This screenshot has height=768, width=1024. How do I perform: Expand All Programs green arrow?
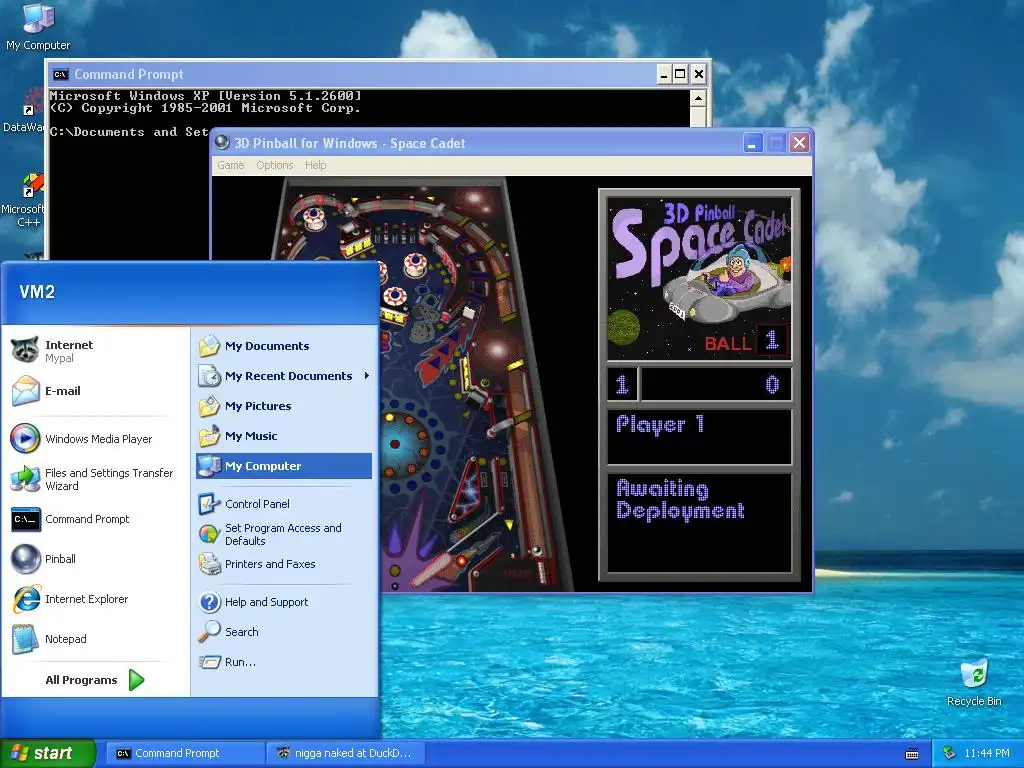136,680
